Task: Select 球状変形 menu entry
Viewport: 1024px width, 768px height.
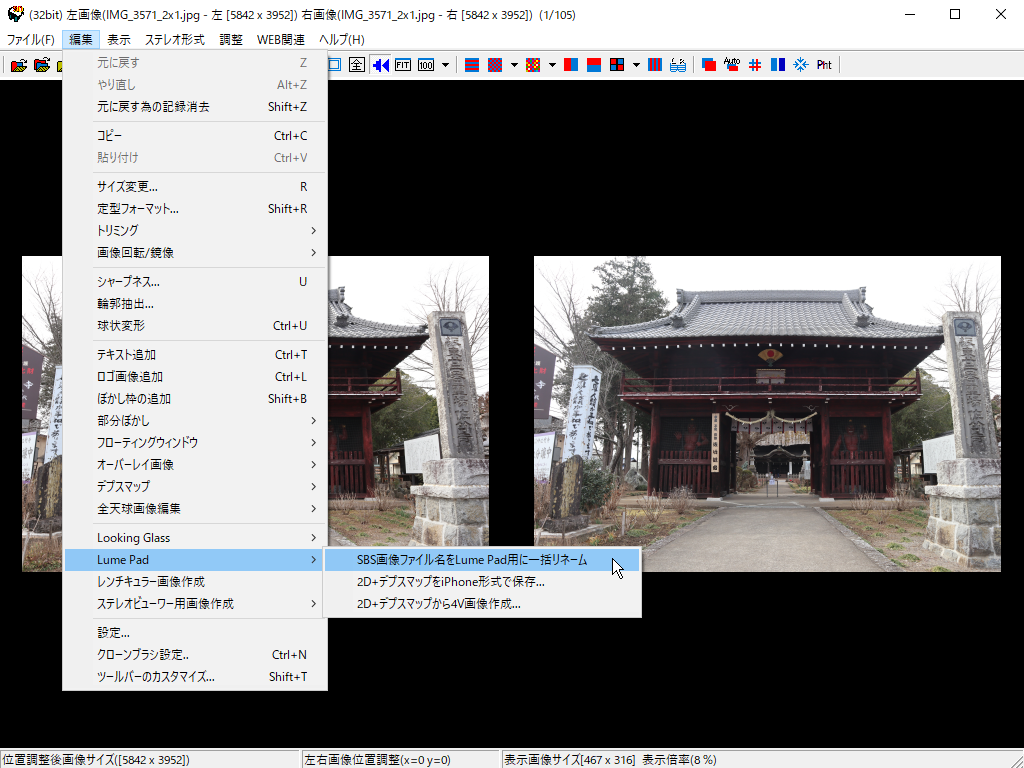Action: coord(195,326)
